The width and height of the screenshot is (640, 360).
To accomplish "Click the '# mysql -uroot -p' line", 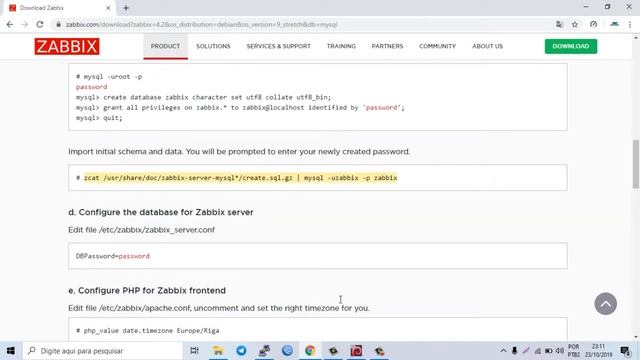I will [x=109, y=77].
